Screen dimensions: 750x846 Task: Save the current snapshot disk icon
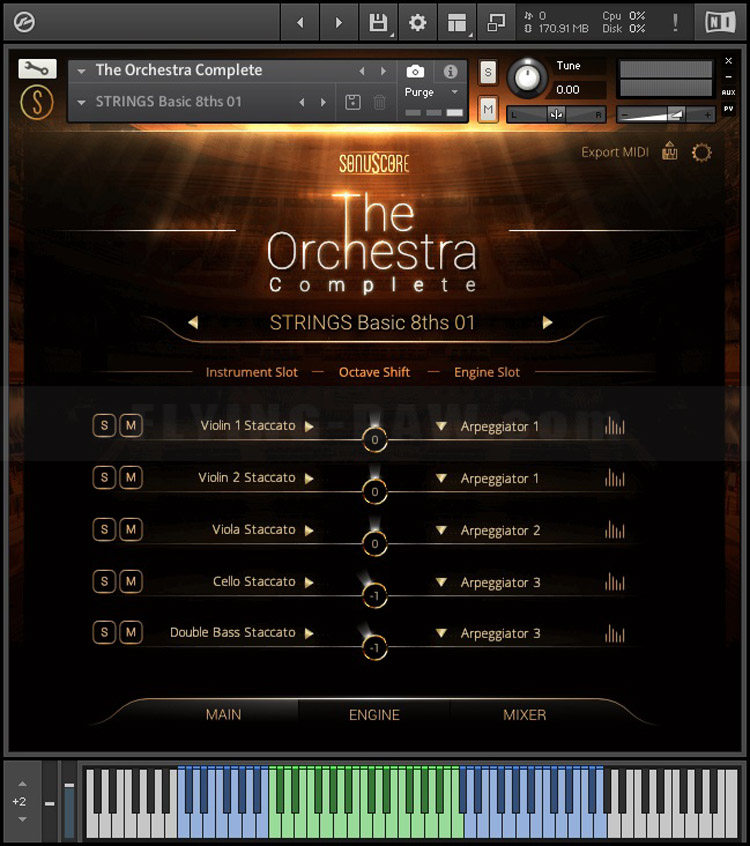[353, 102]
